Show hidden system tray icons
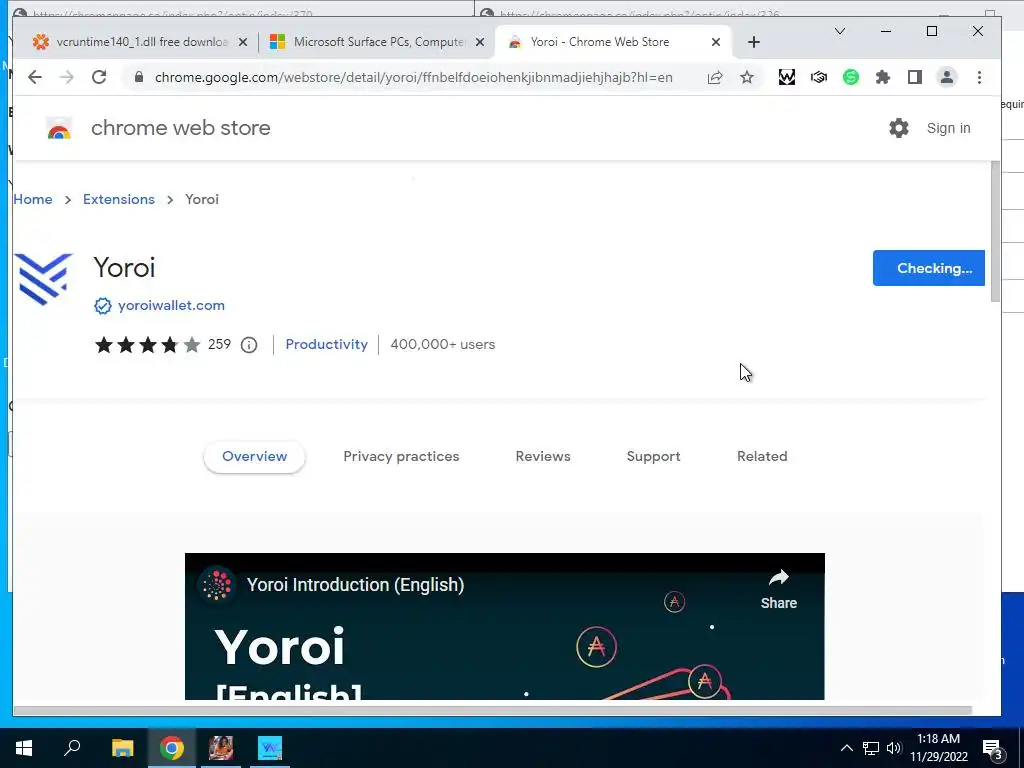Screen dimensions: 1024x768 click(846, 748)
